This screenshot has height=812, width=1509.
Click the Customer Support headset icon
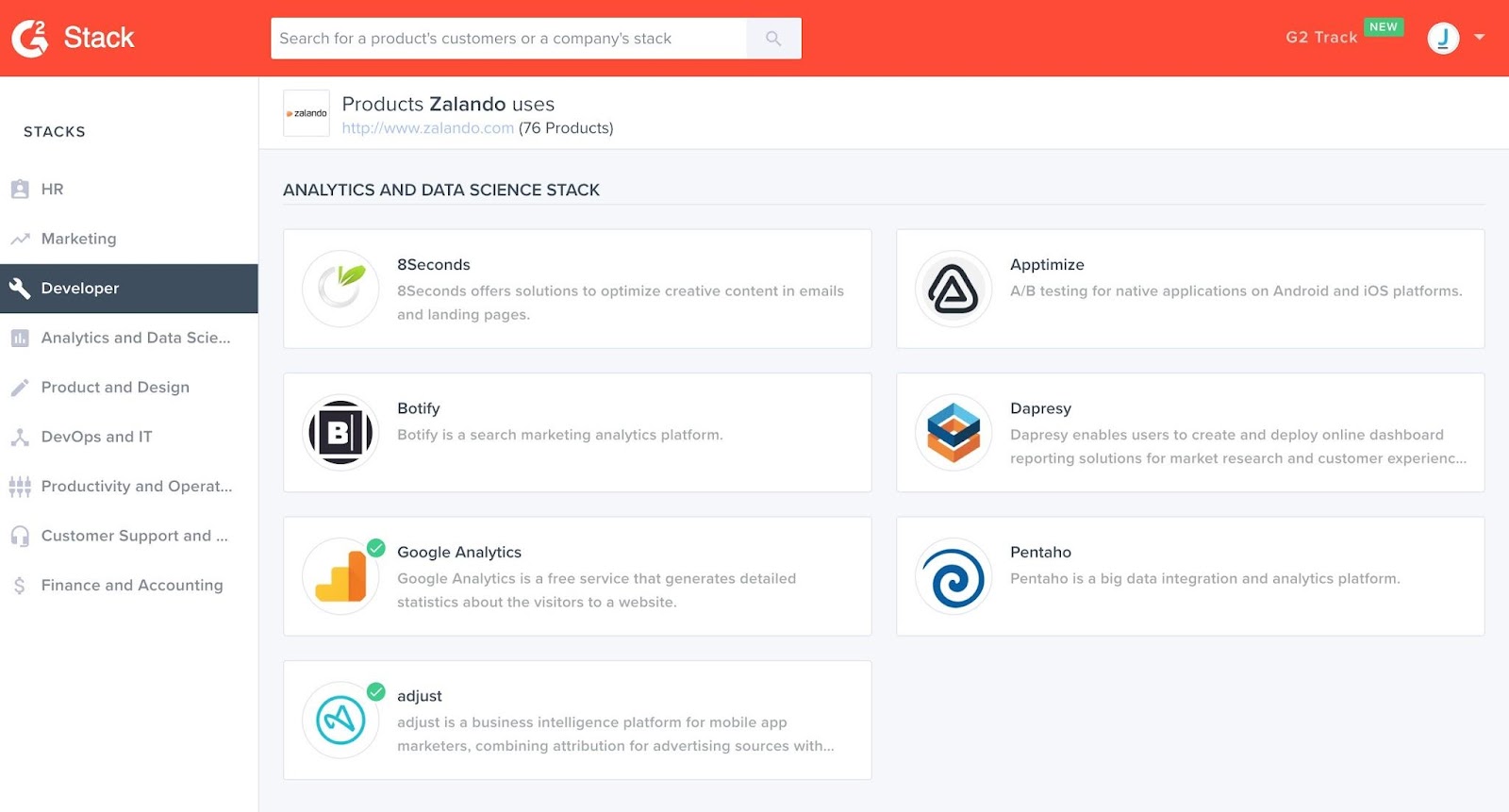point(20,536)
